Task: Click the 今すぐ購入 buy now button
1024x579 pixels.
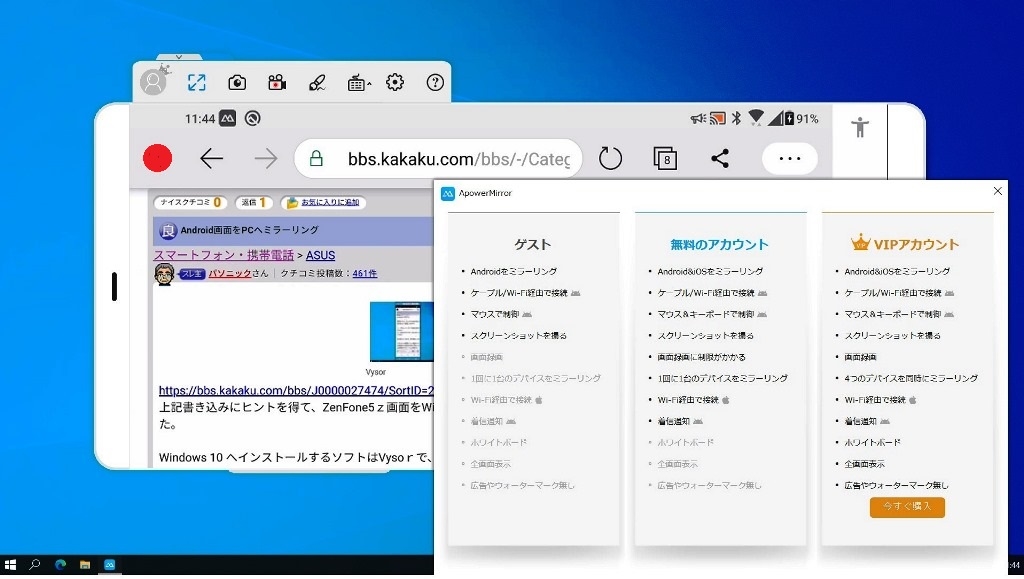Action: (x=907, y=507)
